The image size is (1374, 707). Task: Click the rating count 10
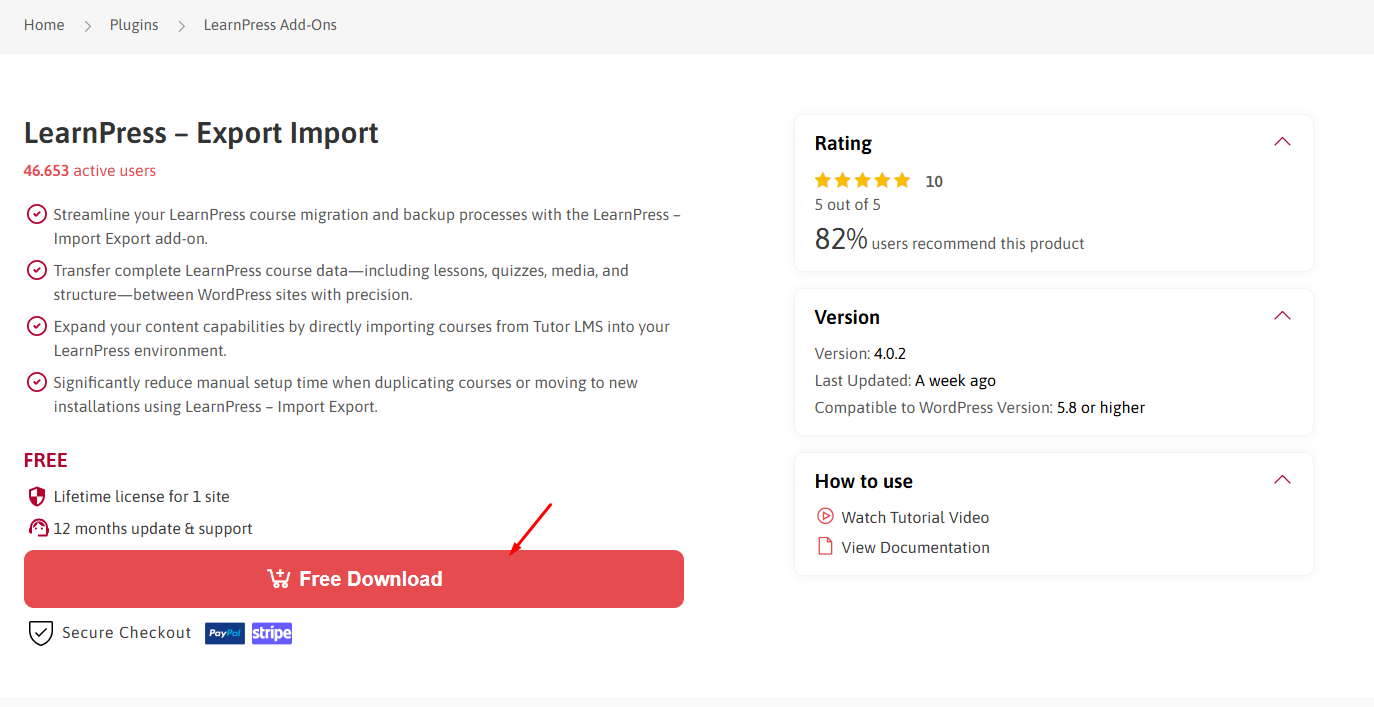(x=934, y=182)
